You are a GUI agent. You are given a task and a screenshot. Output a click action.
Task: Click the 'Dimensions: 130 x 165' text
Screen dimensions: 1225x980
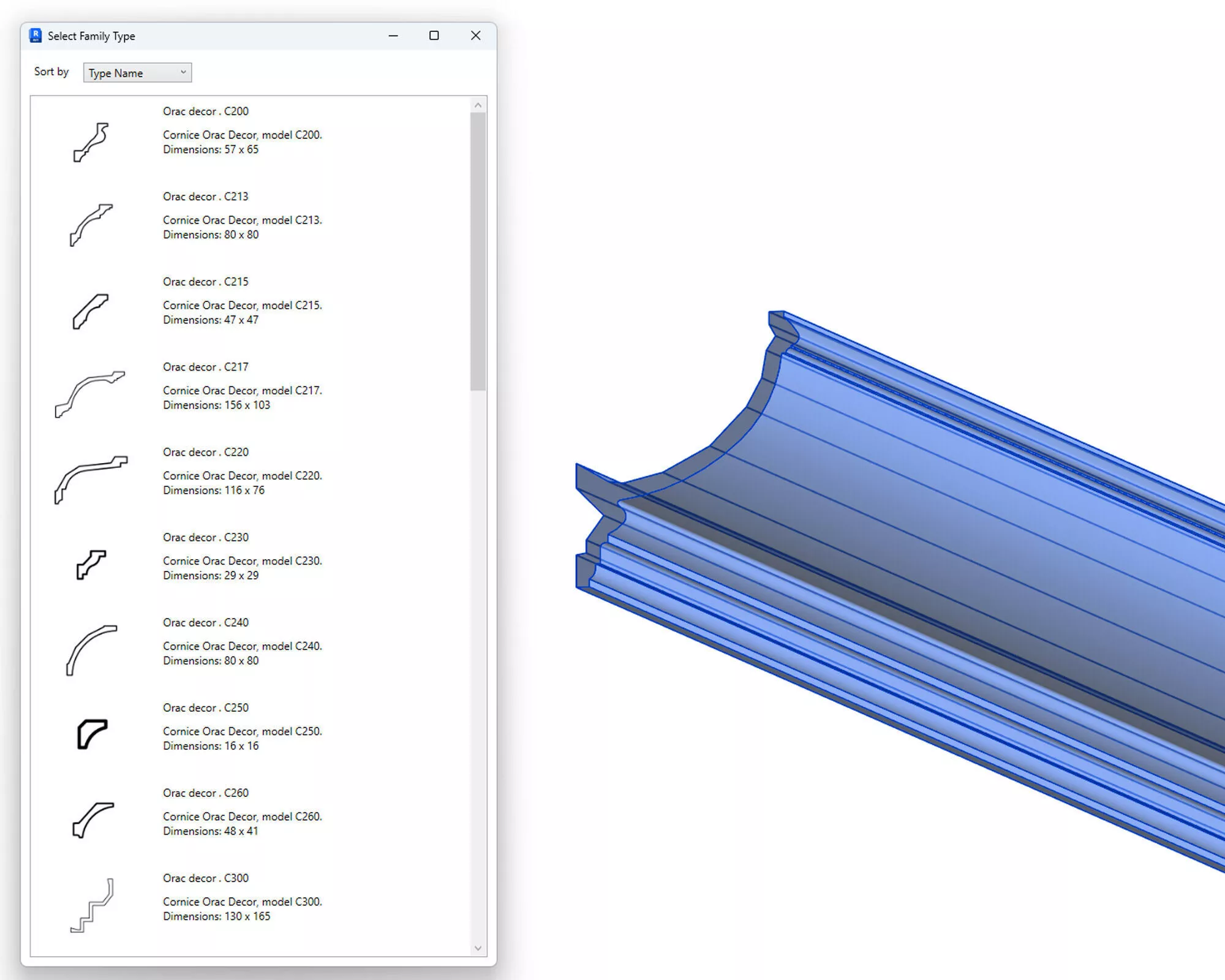click(x=217, y=916)
